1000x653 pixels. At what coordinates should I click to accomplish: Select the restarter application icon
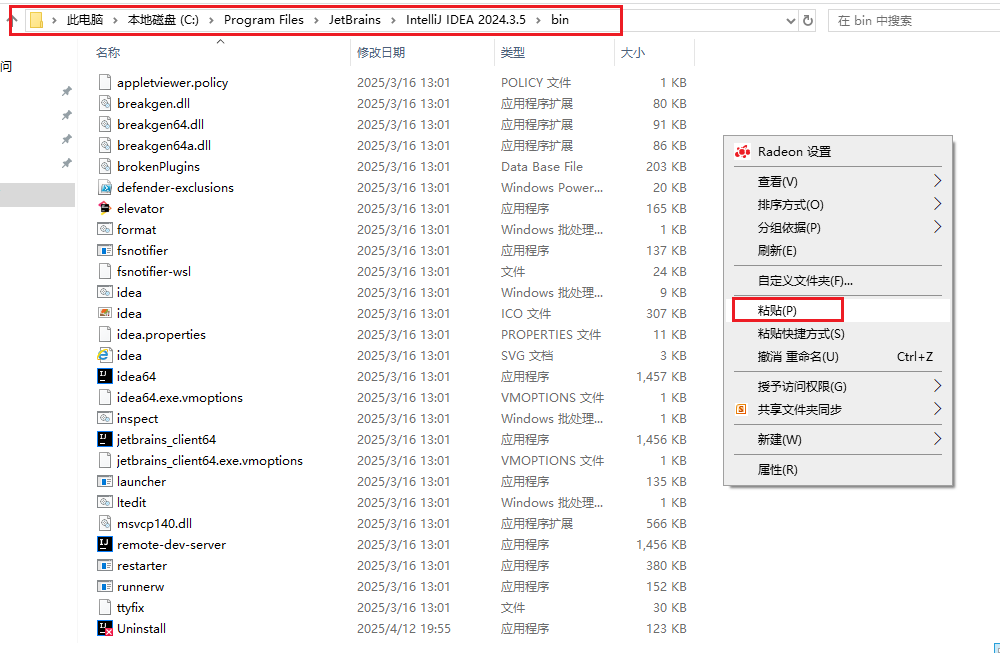[x=105, y=566]
